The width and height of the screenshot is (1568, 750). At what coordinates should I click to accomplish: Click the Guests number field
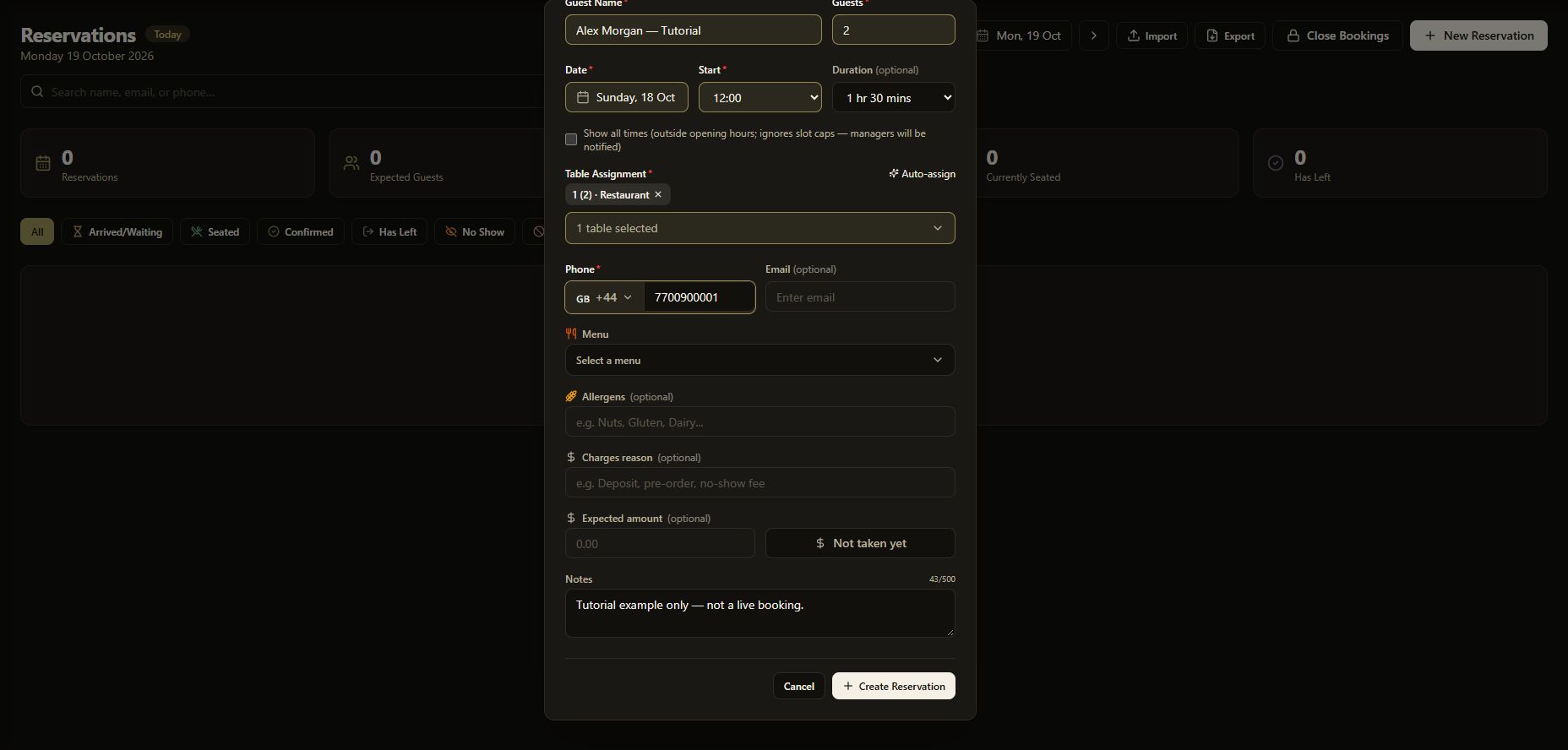click(x=894, y=30)
